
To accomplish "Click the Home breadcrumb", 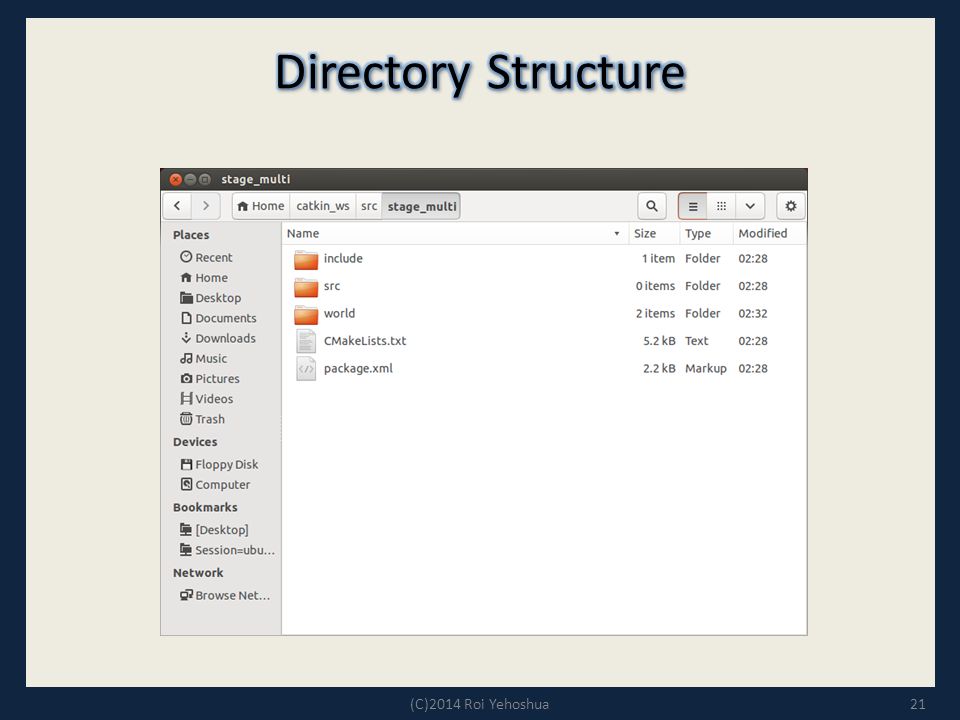I will (261, 206).
